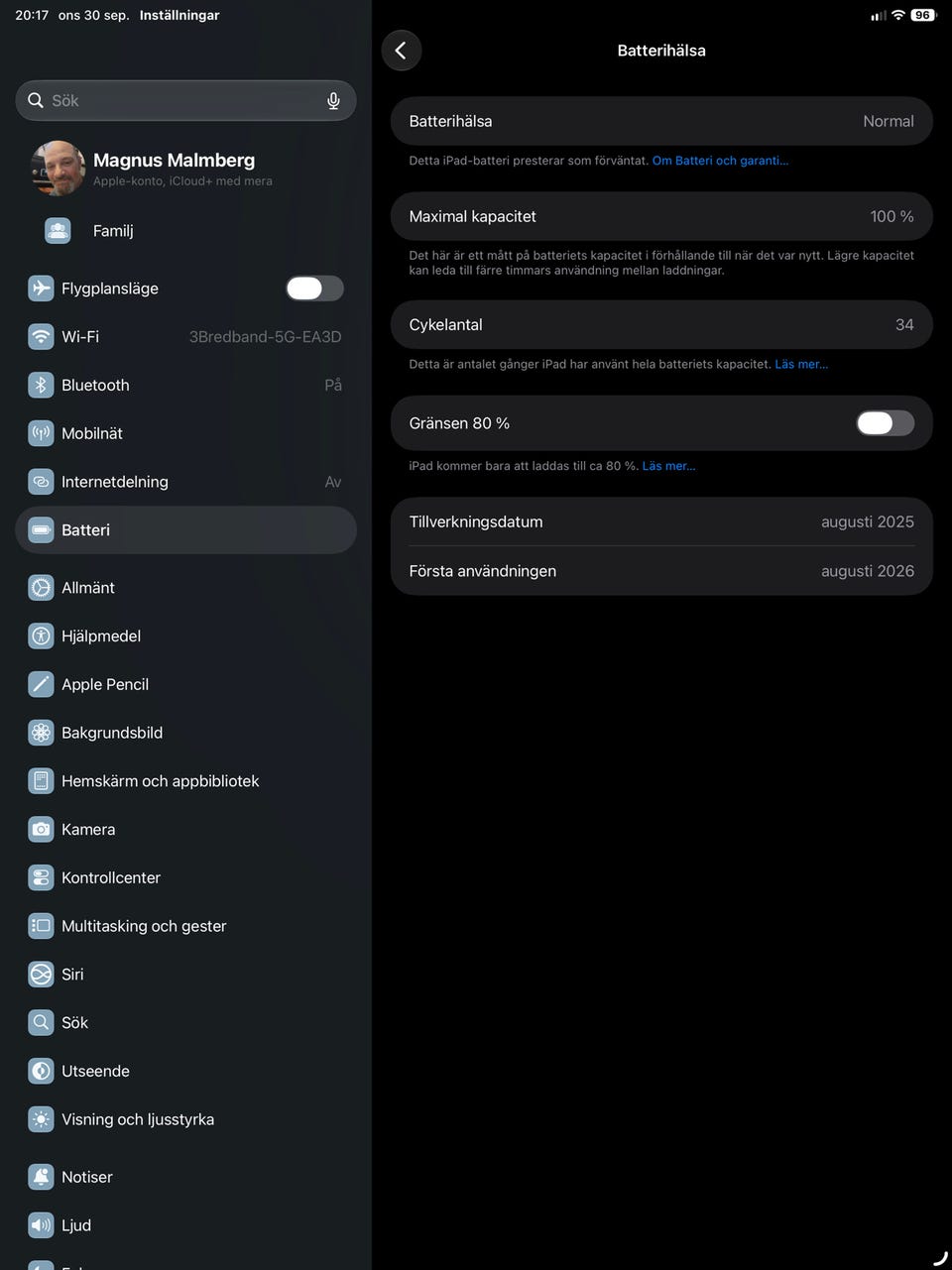Tap the back chevron button
Image resolution: width=952 pixels, height=1270 pixels.
pyautogui.click(x=401, y=51)
